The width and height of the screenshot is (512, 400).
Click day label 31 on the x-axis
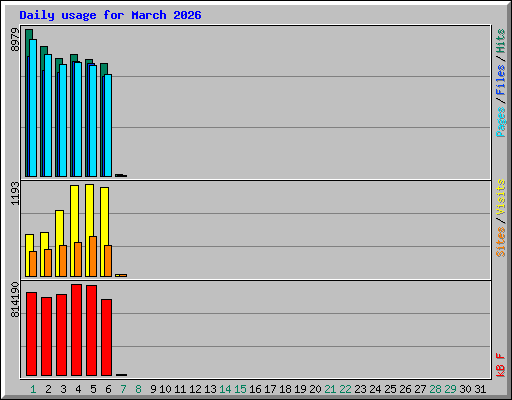pos(480,389)
